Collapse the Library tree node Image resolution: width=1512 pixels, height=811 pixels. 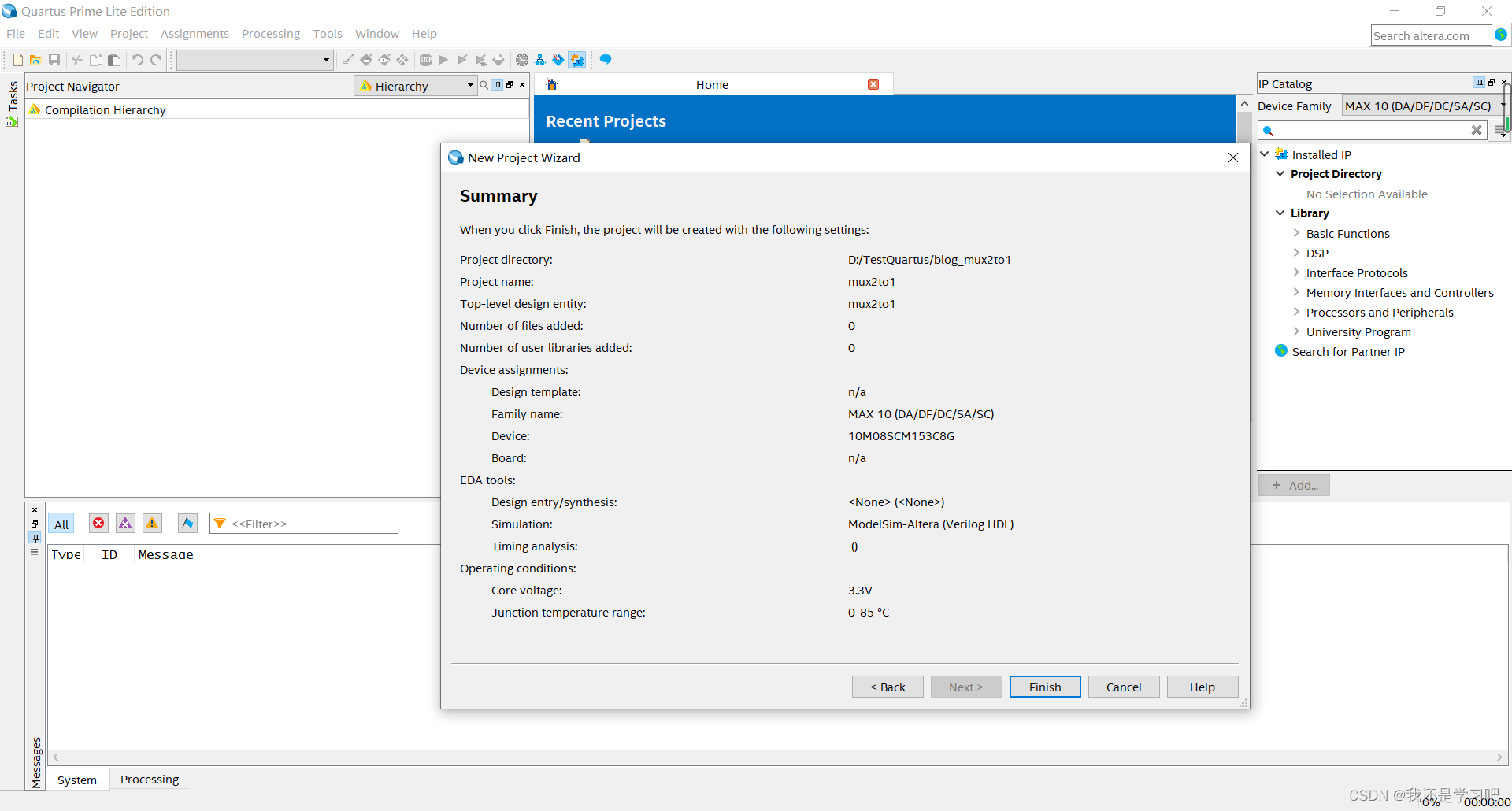(x=1280, y=213)
